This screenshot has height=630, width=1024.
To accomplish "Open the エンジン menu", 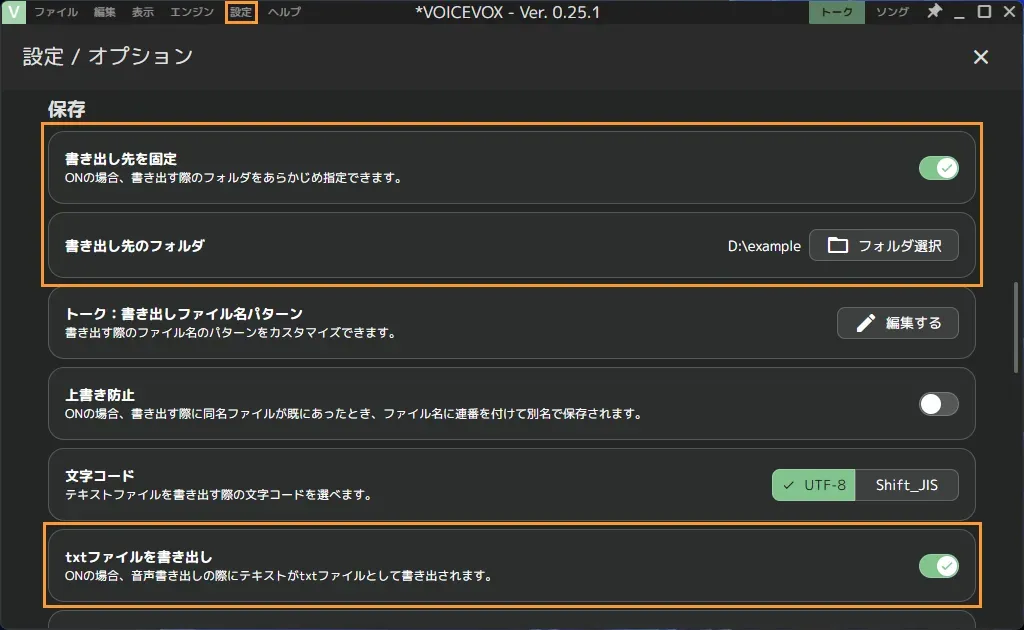I will tap(191, 12).
